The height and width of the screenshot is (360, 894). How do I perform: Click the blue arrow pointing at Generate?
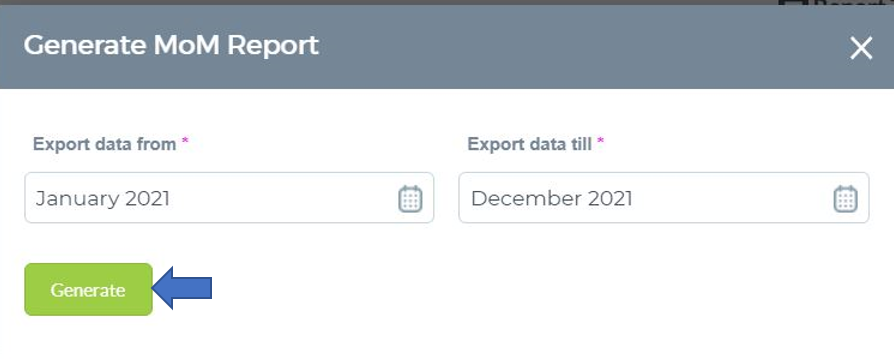[182, 288]
